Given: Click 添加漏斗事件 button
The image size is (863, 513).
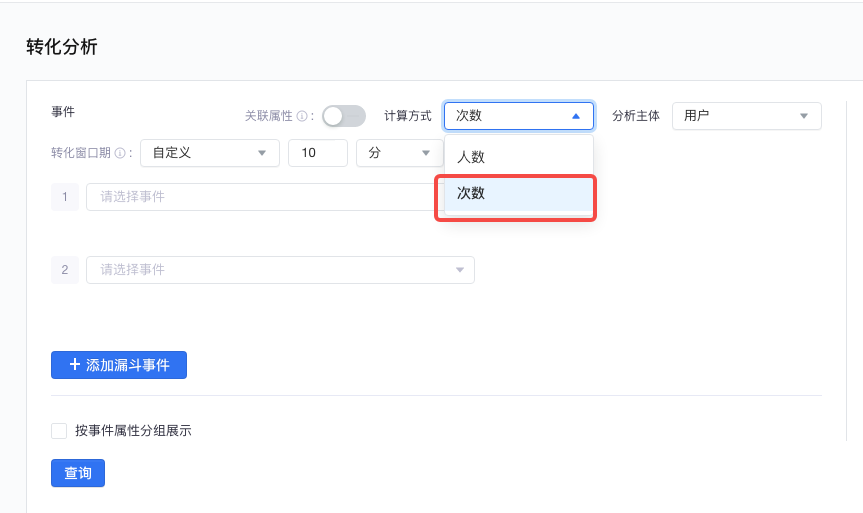Looking at the screenshot, I should [119, 365].
